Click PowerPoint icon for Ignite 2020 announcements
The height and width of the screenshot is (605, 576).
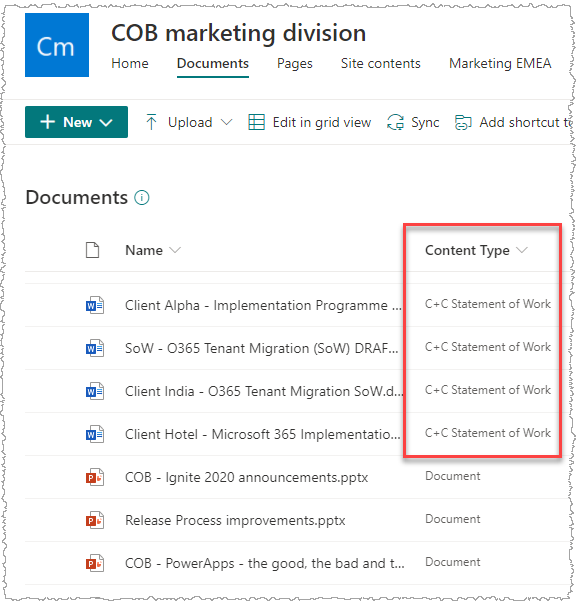click(x=95, y=477)
